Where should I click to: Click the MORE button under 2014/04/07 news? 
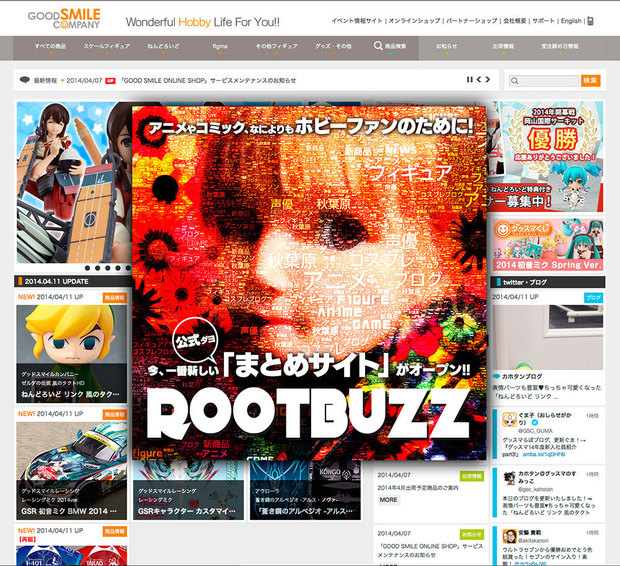(x=387, y=499)
